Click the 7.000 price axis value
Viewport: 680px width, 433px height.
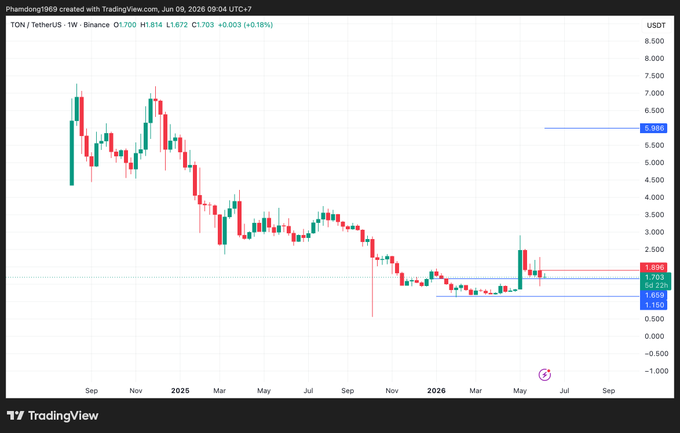click(654, 93)
